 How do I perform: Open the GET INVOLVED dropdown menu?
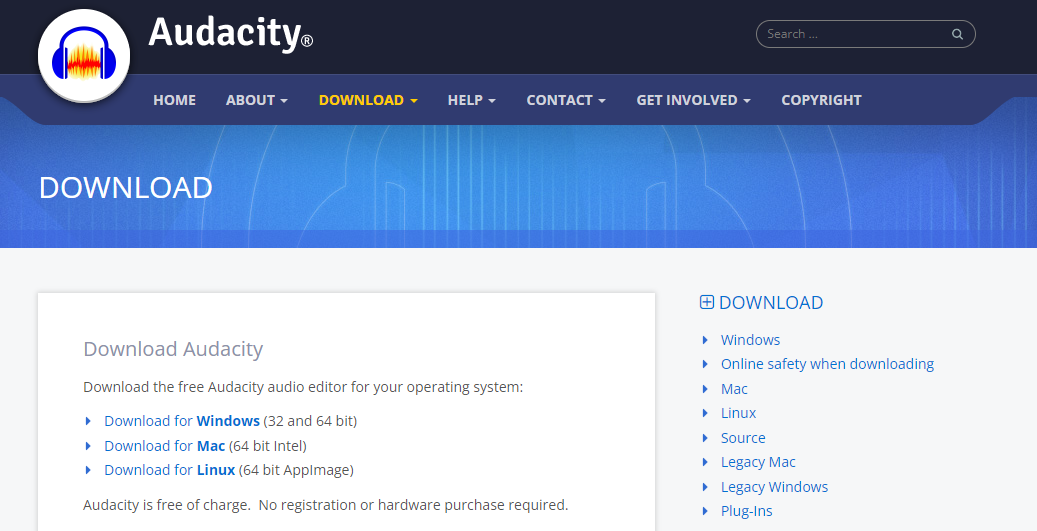(693, 100)
